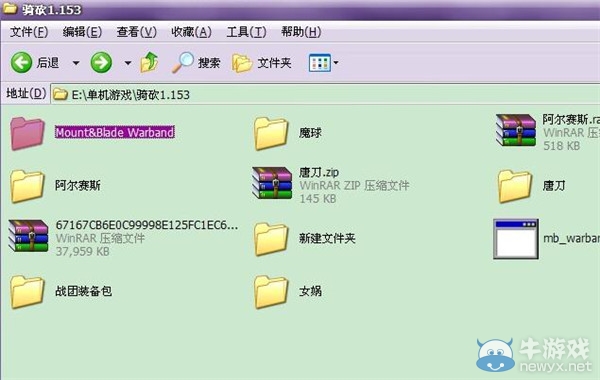Select the Mount&Blade Warband folder icon

point(27,133)
